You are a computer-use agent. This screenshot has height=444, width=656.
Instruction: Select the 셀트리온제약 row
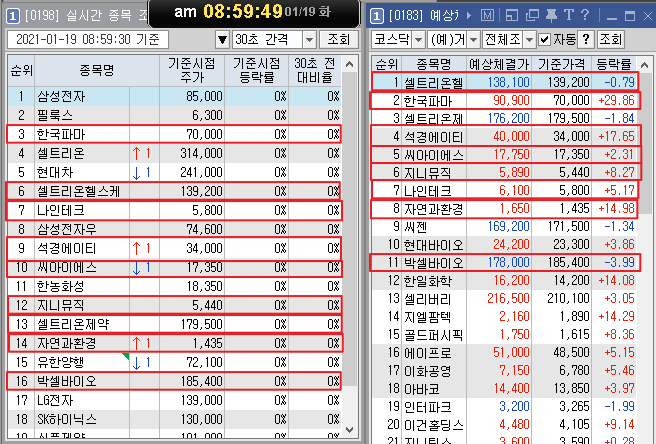click(x=174, y=324)
